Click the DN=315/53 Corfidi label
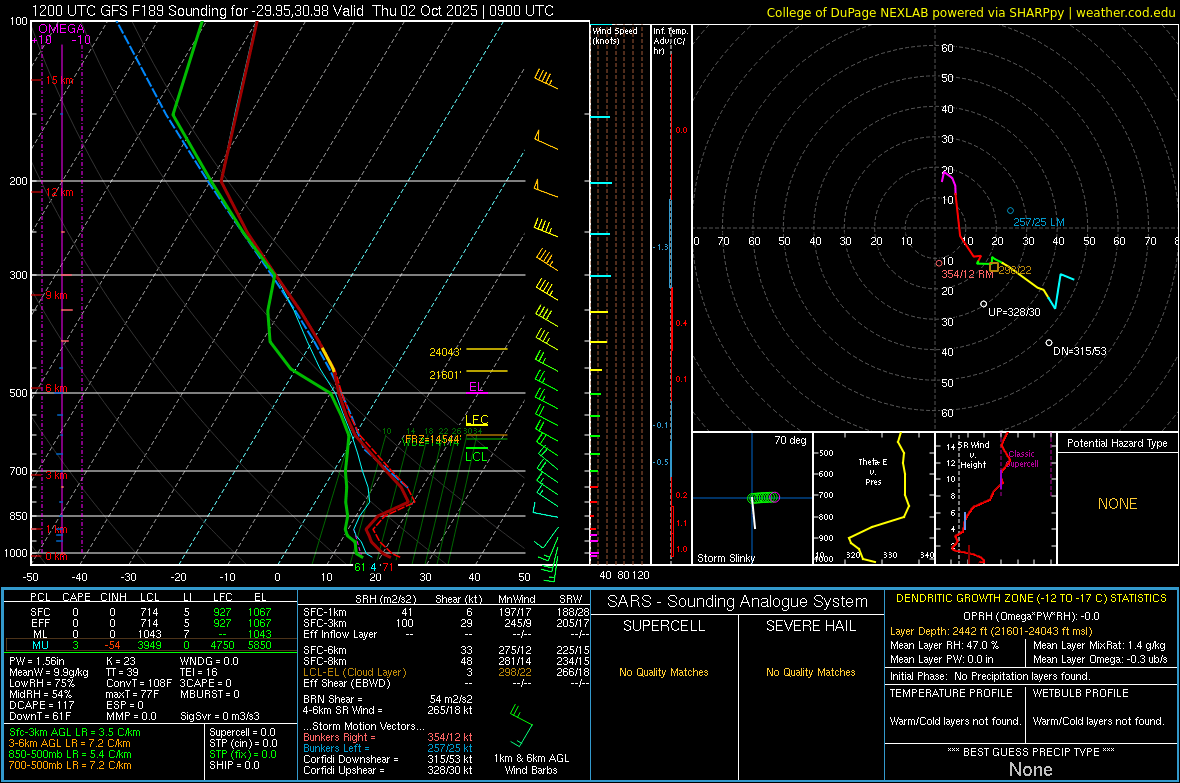This screenshot has width=1180, height=783. [1080, 351]
